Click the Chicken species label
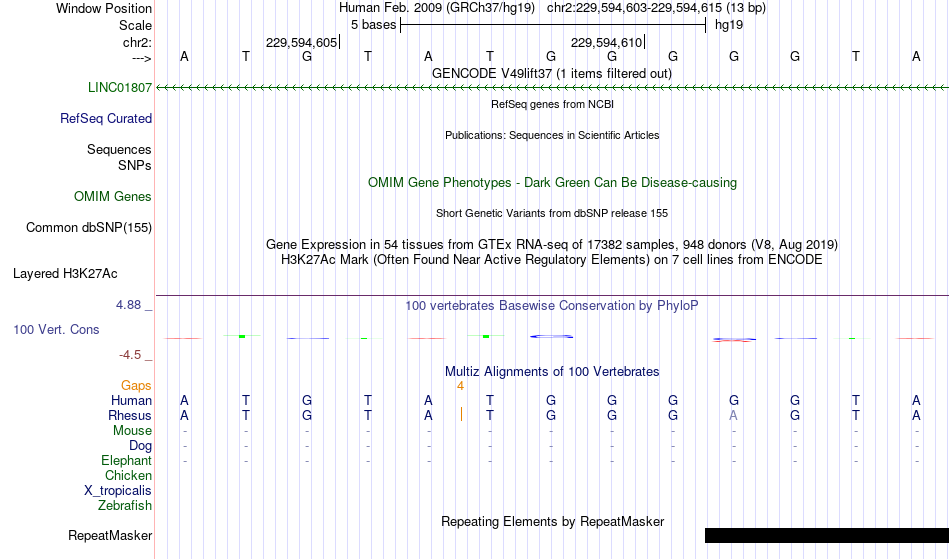Screen dimensions: 950x559 pos(128,475)
